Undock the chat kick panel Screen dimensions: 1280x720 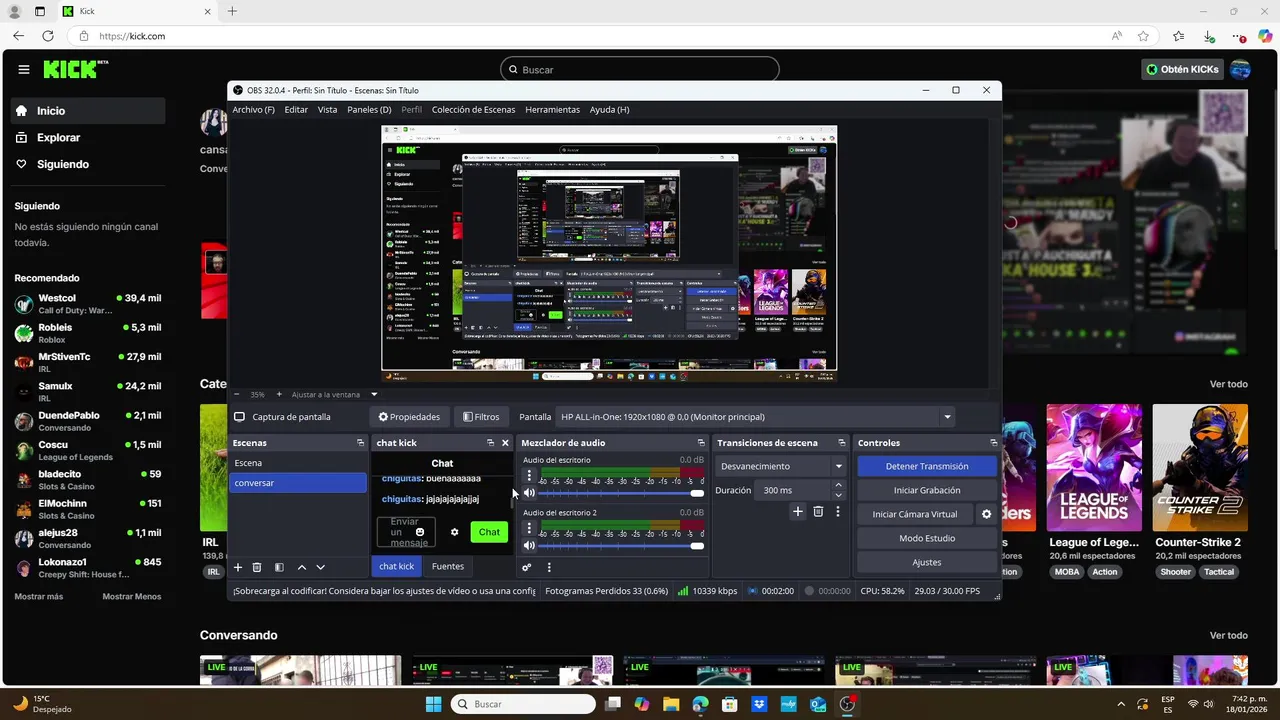(490, 443)
